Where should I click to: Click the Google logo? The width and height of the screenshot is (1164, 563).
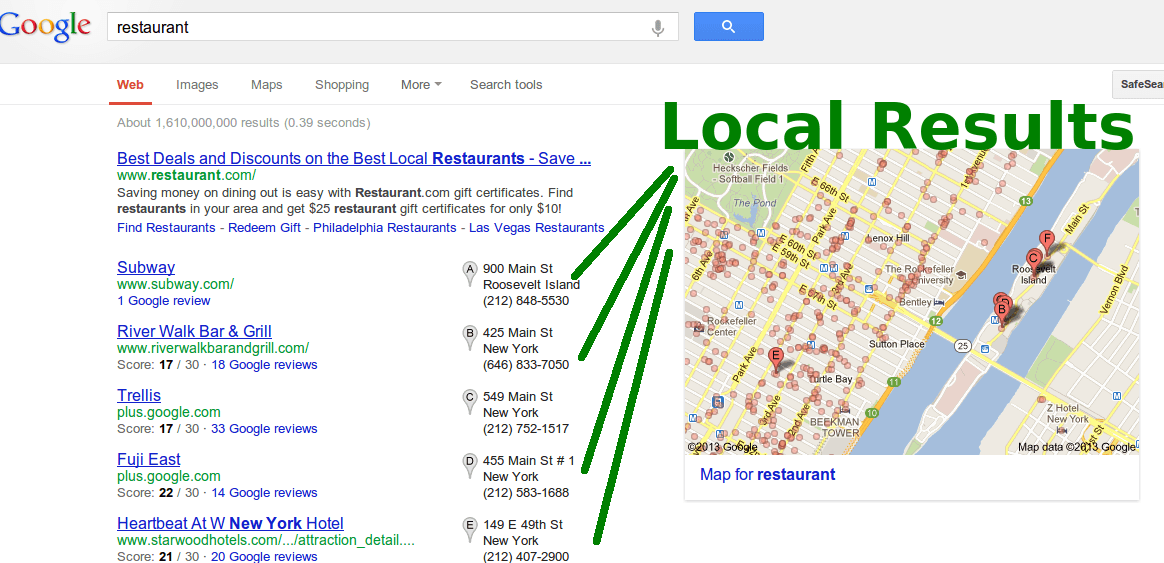click(45, 27)
